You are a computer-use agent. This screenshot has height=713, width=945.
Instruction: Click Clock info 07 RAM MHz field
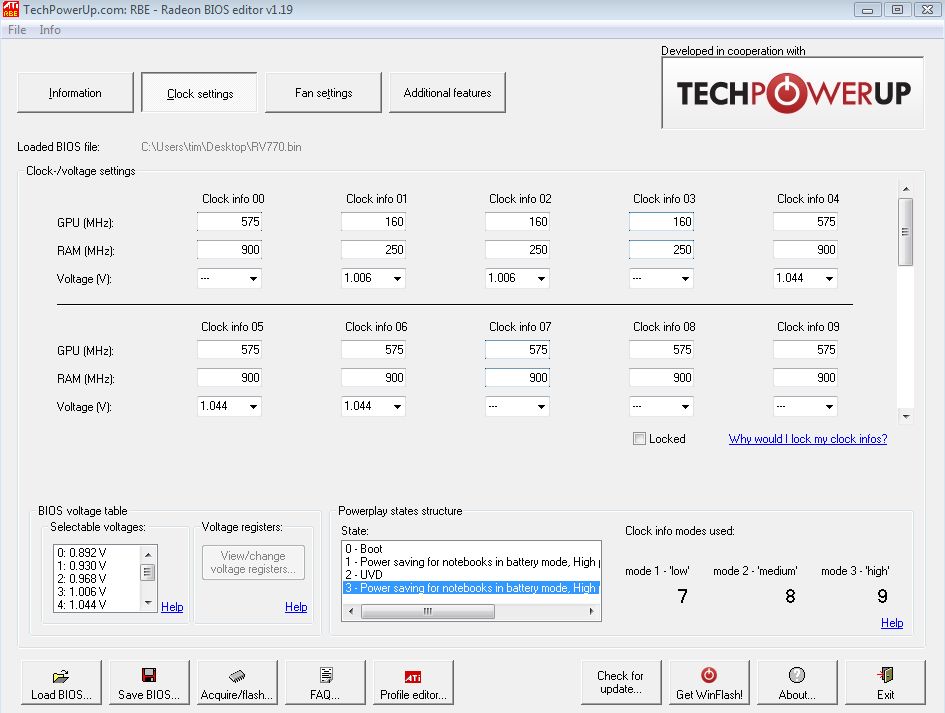coord(517,378)
